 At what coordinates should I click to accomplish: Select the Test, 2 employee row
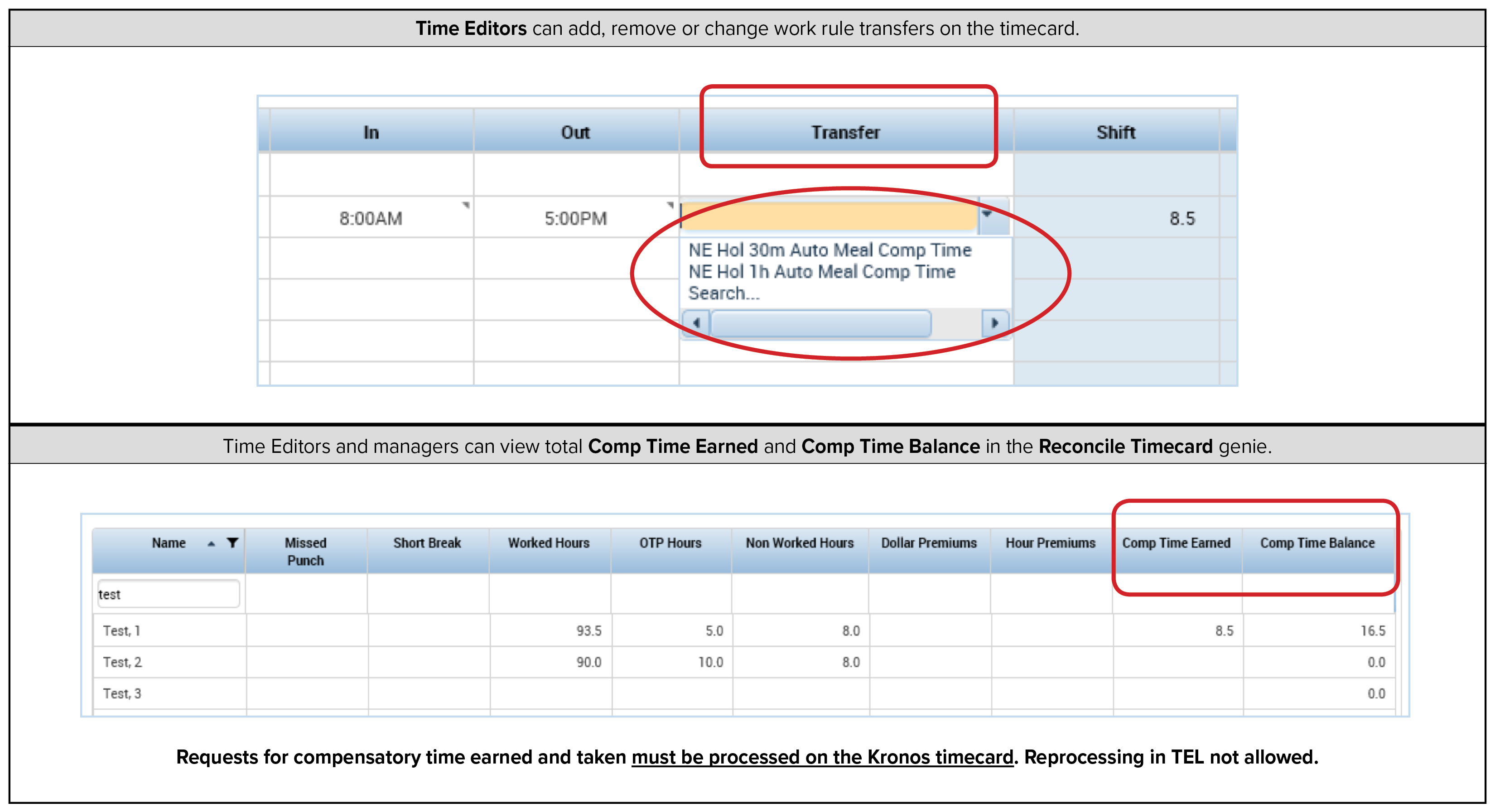click(122, 662)
